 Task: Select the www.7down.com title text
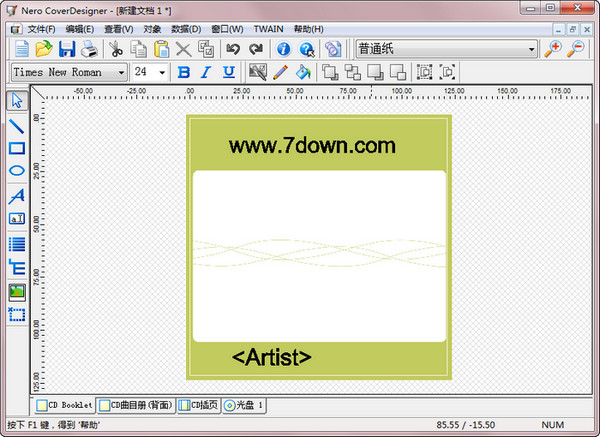tap(312, 146)
